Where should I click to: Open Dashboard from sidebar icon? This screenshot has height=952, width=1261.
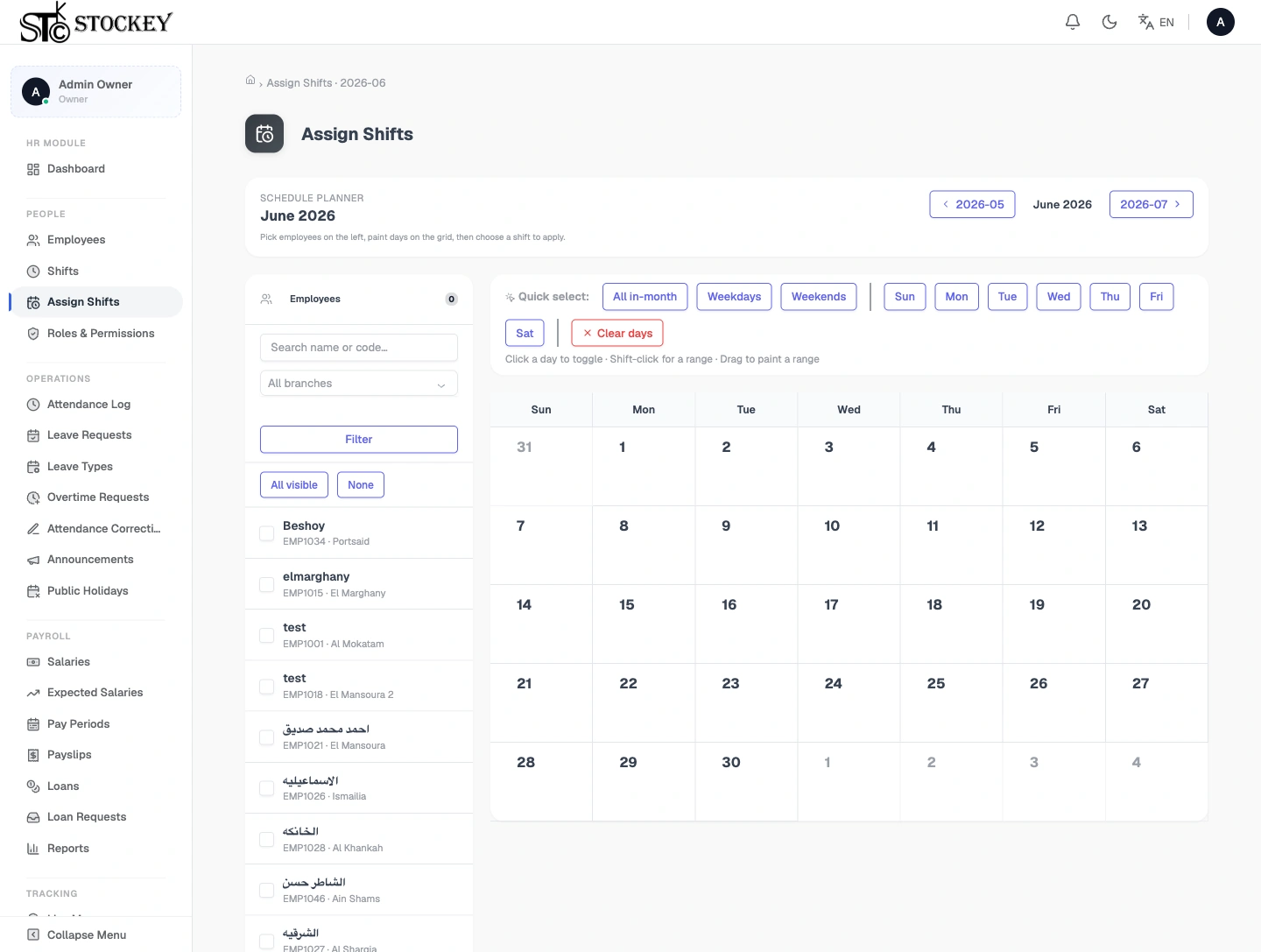tap(33, 169)
